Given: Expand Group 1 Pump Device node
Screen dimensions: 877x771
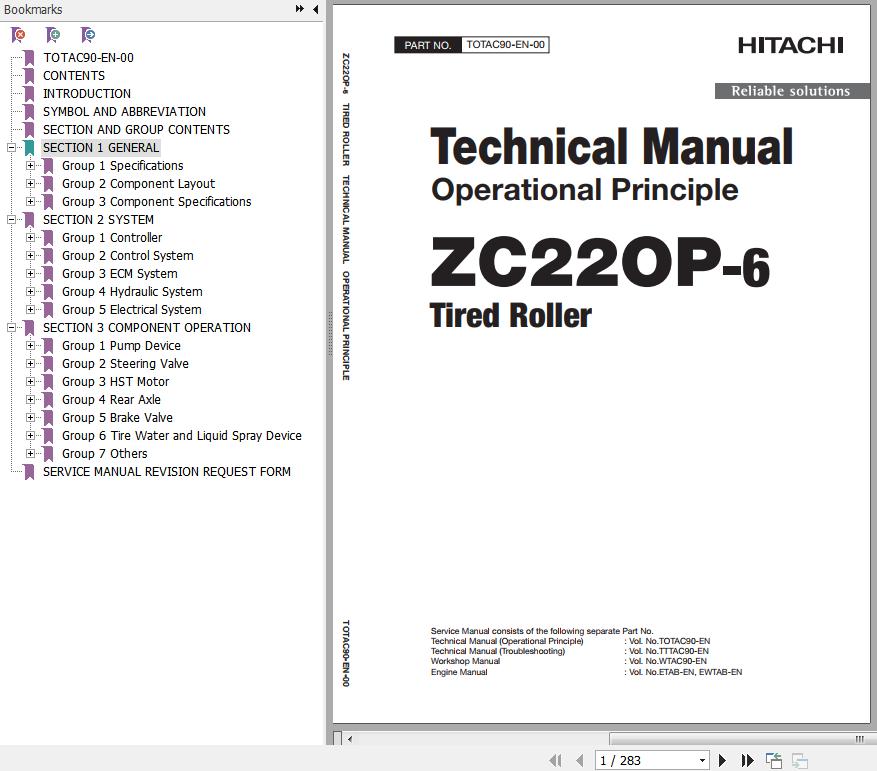Looking at the screenshot, I should click(x=30, y=346).
